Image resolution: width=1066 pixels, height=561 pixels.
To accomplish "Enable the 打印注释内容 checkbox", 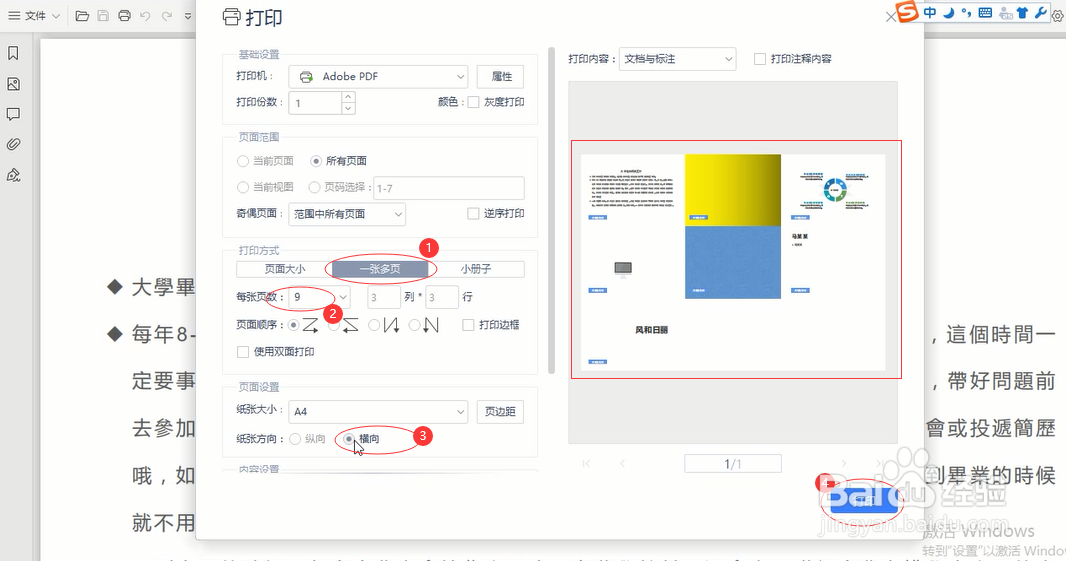I will tap(760, 59).
